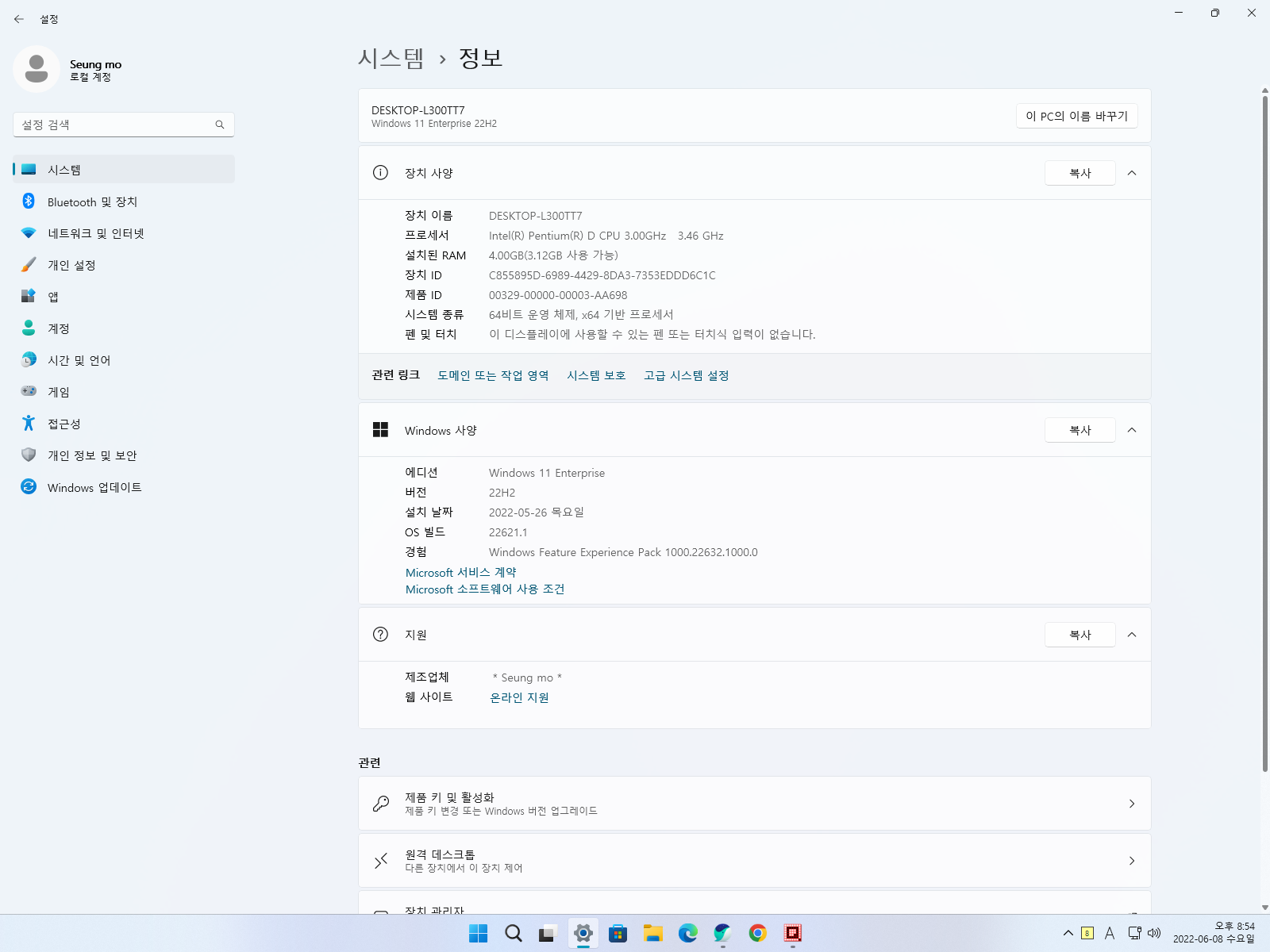Screen dimensions: 1270x952
Task: Open 개인 설정 in the sidebar
Action: pyautogui.click(x=124, y=265)
